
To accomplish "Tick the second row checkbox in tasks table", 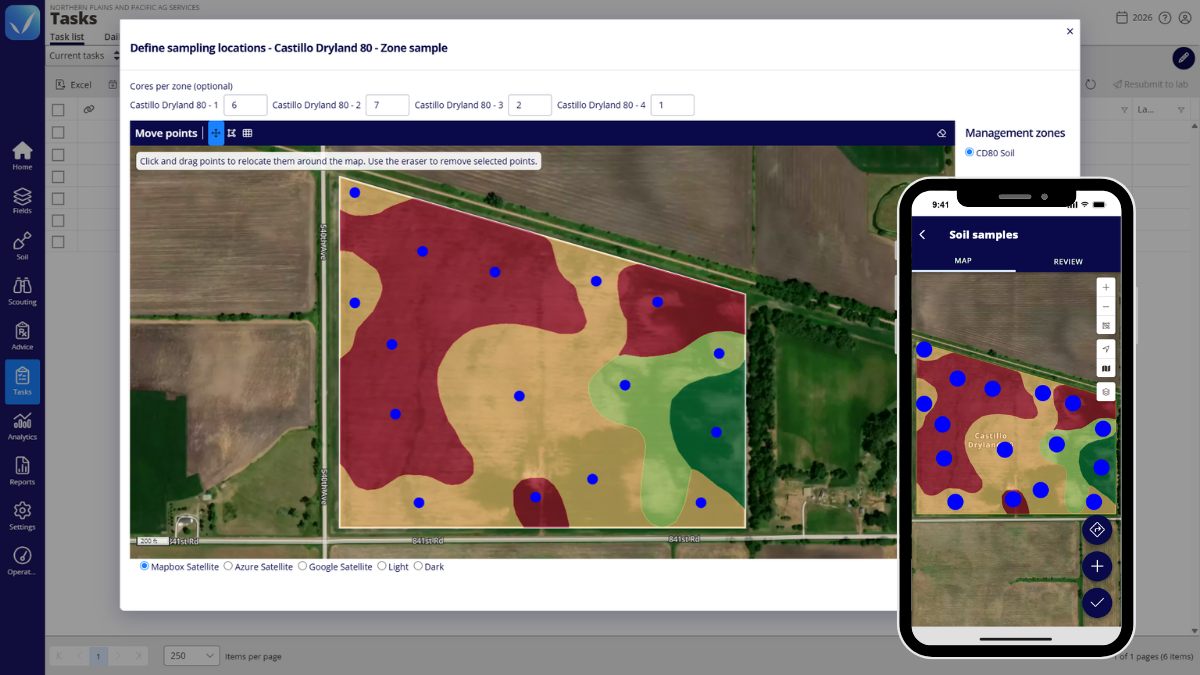I will (58, 154).
